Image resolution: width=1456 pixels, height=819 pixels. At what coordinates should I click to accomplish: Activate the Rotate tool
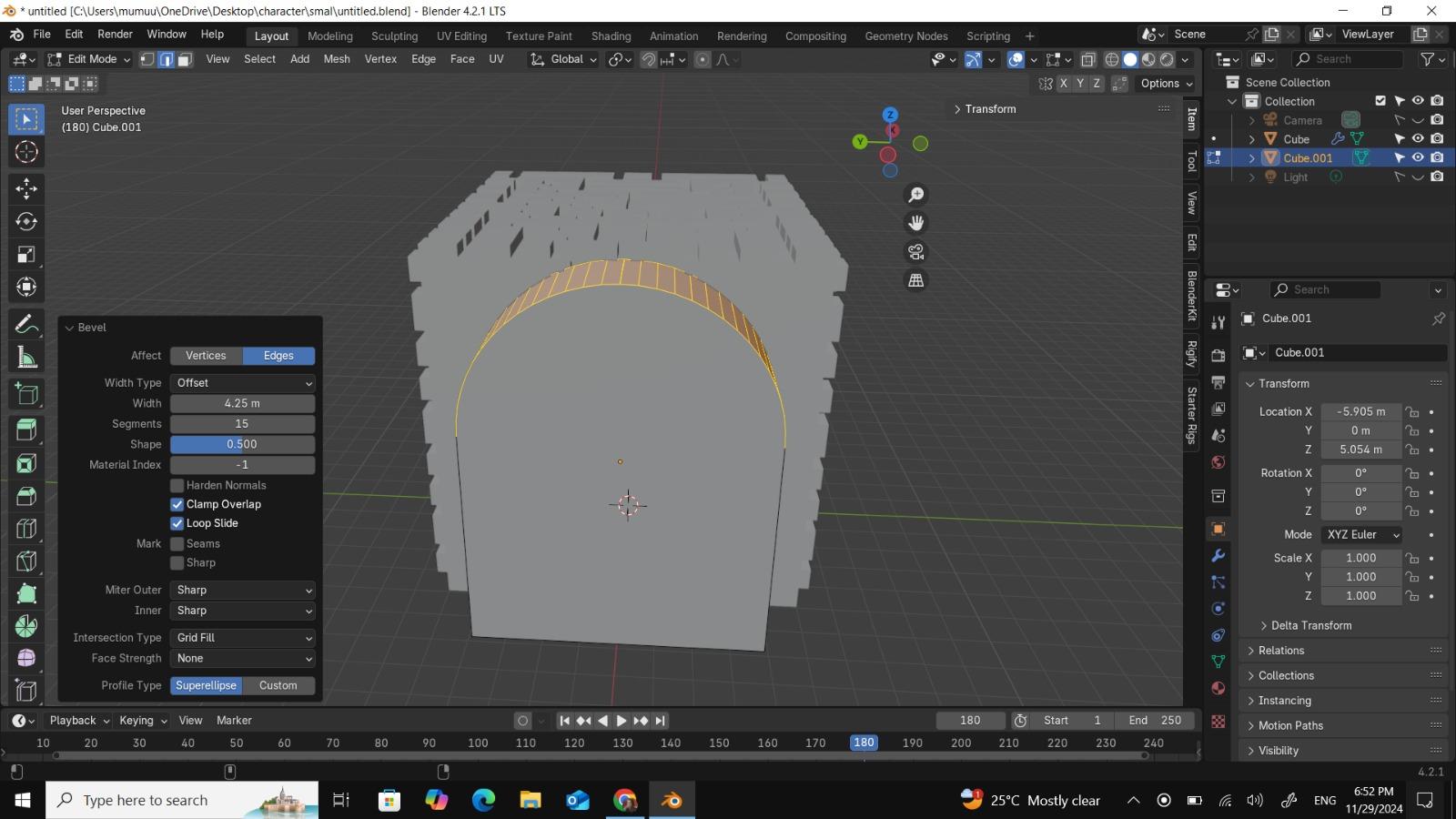[26, 221]
